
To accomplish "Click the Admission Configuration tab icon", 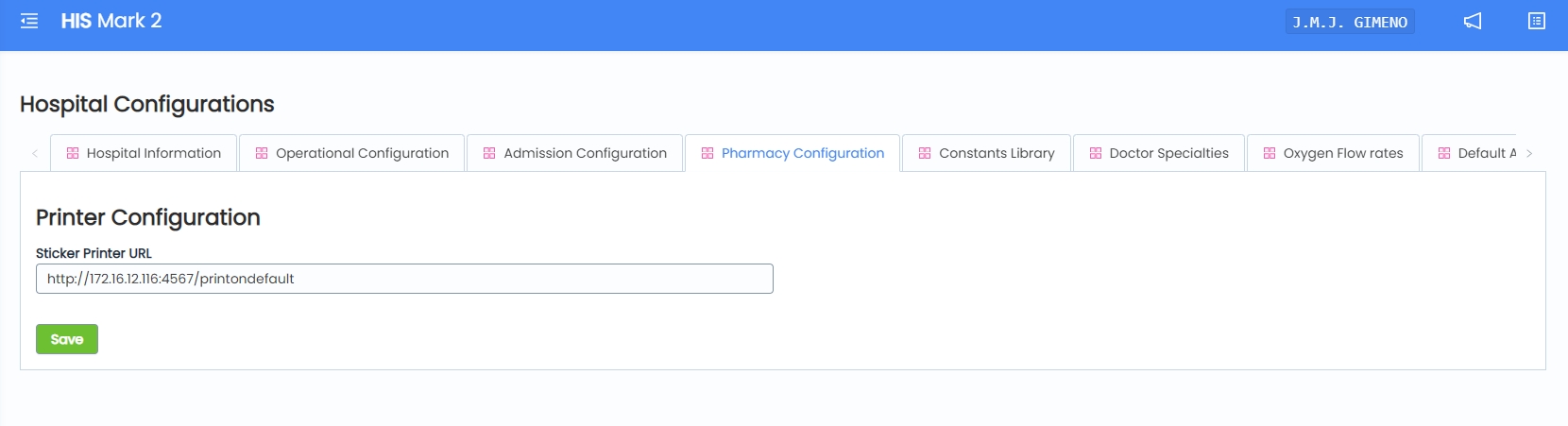I will [x=489, y=153].
